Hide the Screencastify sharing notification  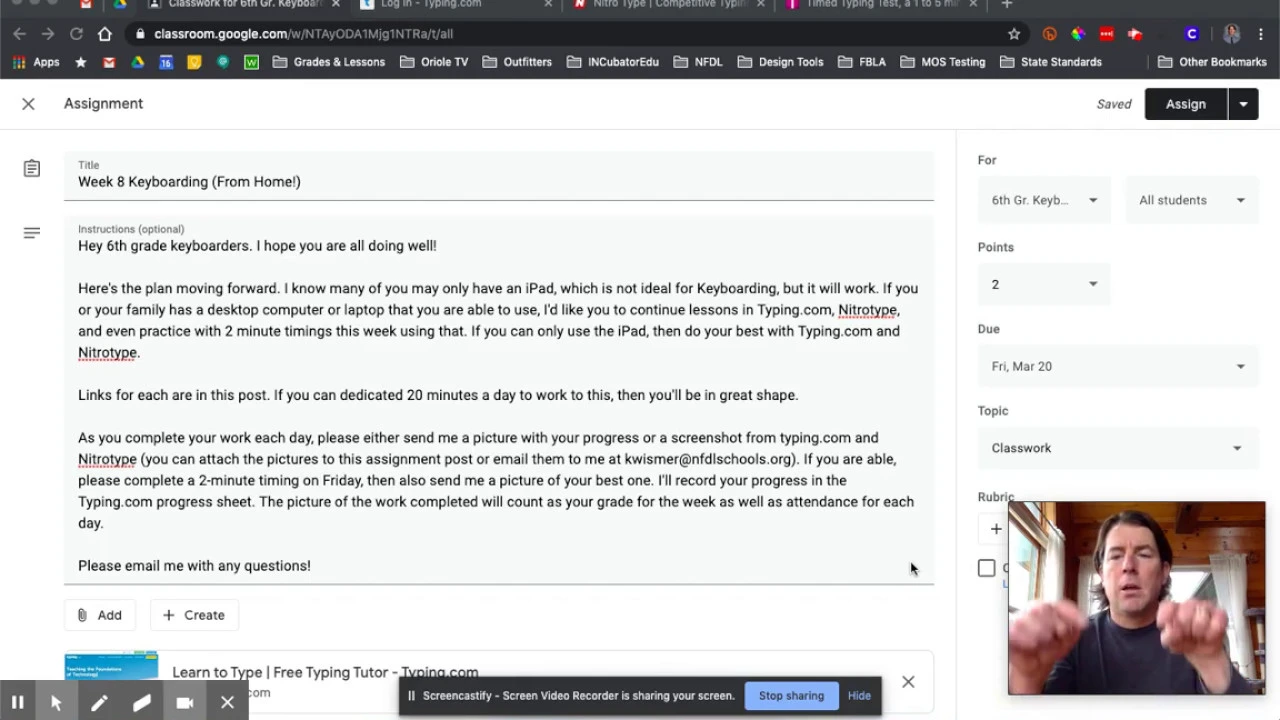click(x=859, y=696)
